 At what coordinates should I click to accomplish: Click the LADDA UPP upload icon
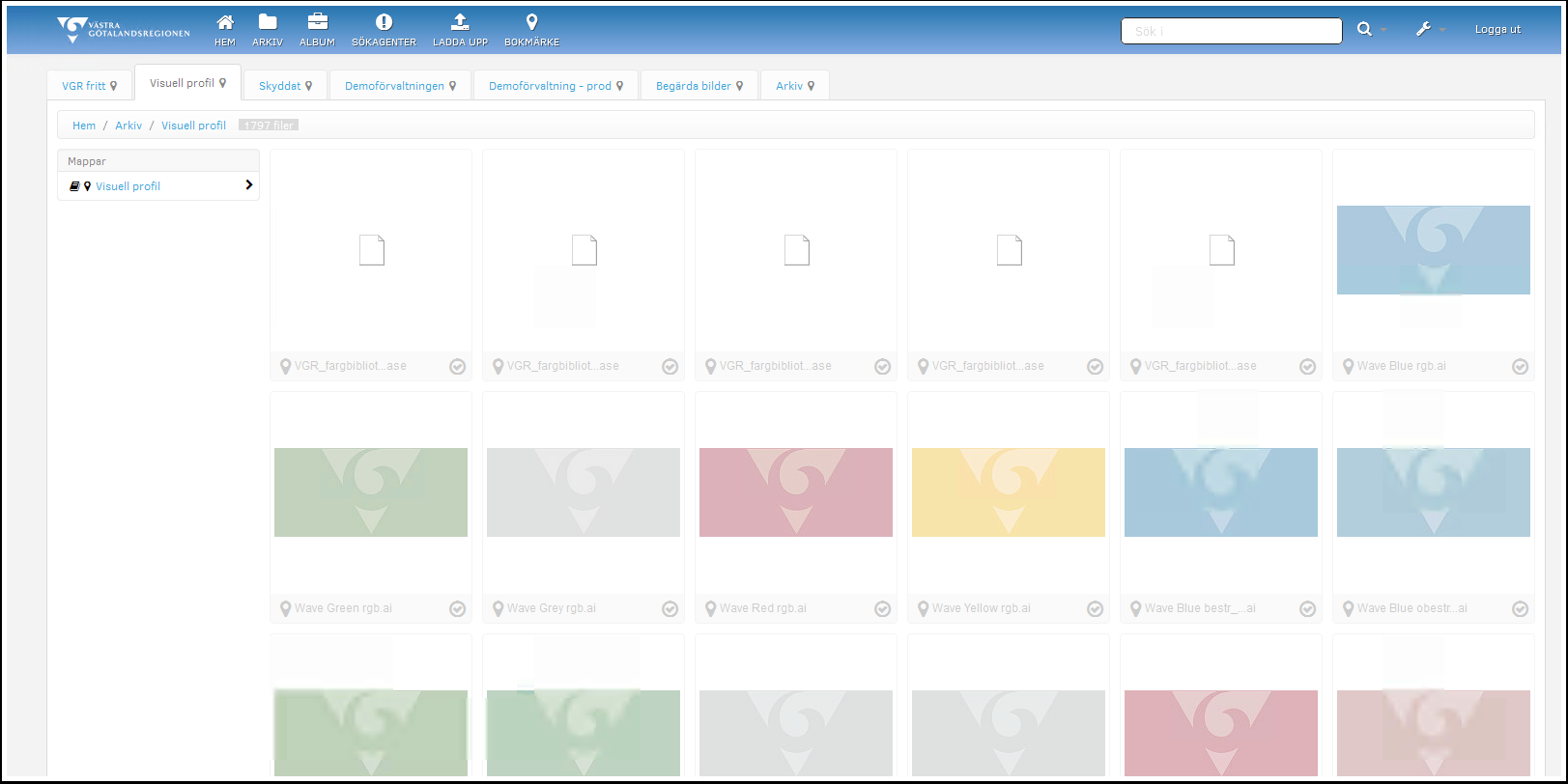460,22
